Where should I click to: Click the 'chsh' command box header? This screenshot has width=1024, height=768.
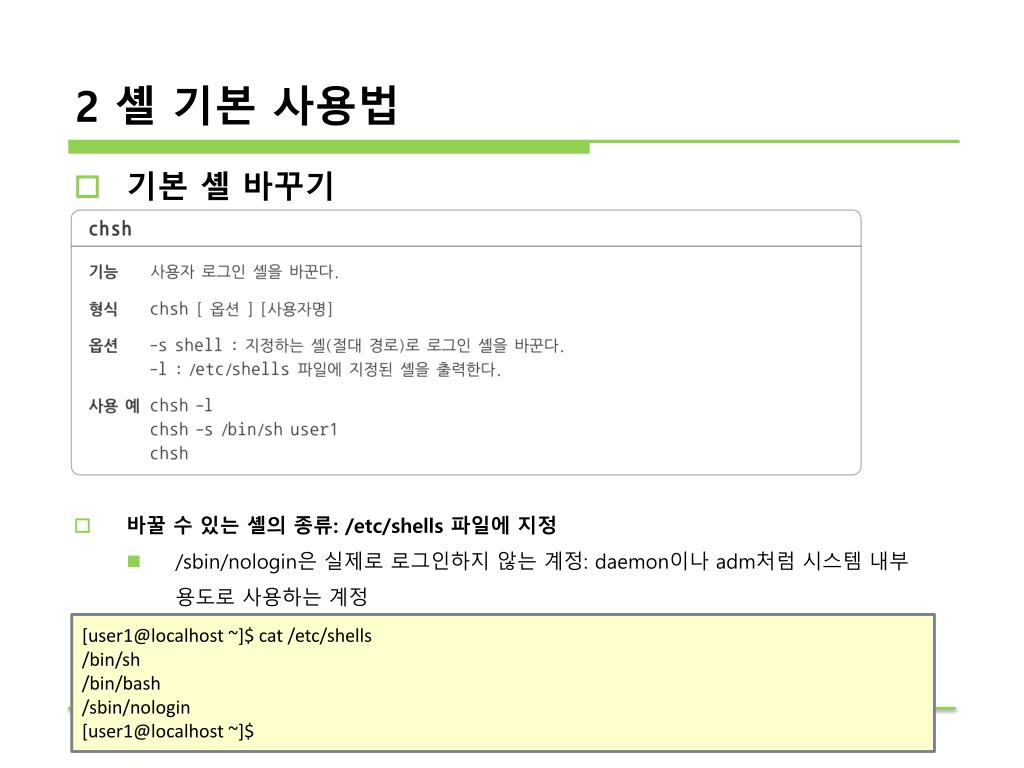coord(466,229)
